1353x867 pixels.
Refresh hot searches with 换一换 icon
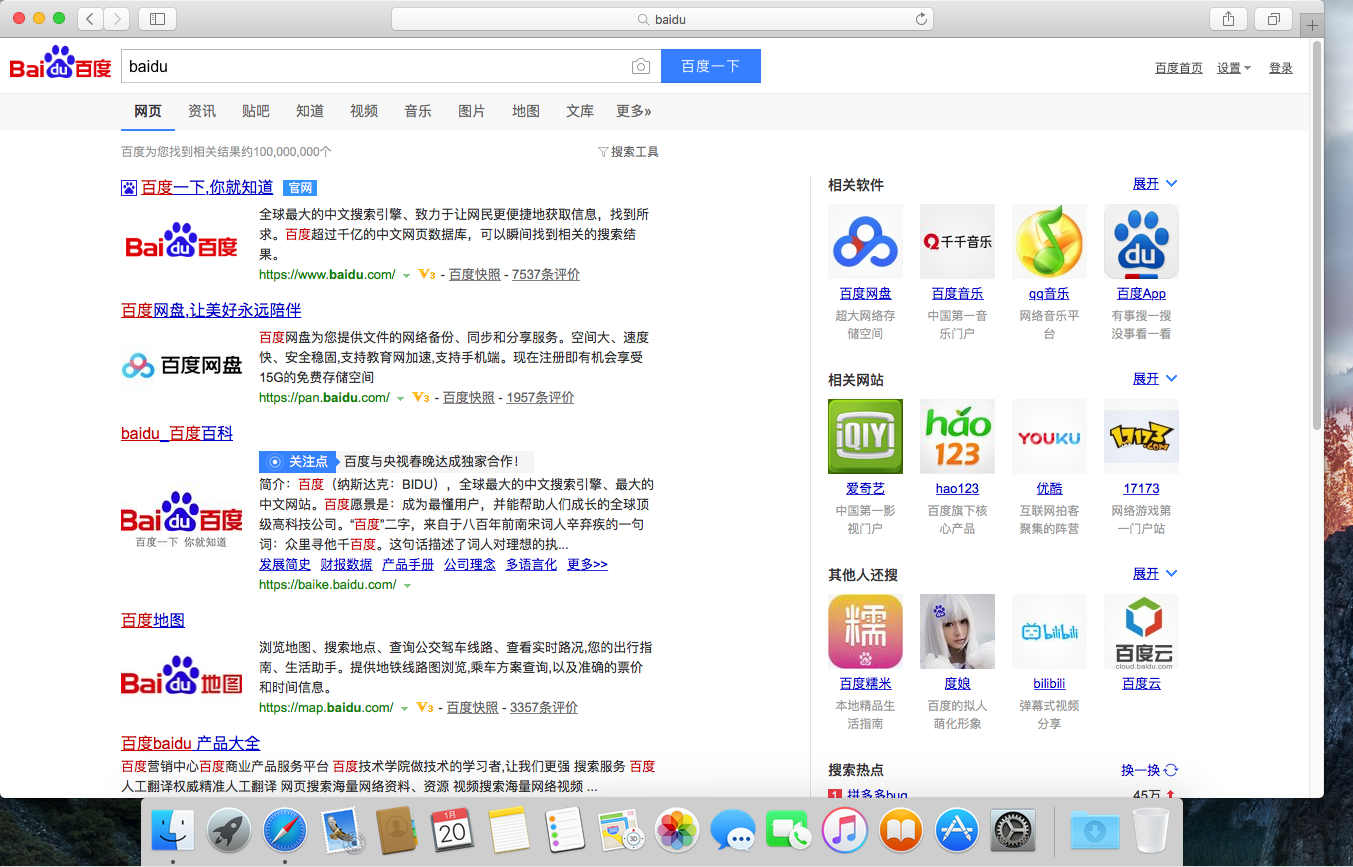pyautogui.click(x=1171, y=770)
